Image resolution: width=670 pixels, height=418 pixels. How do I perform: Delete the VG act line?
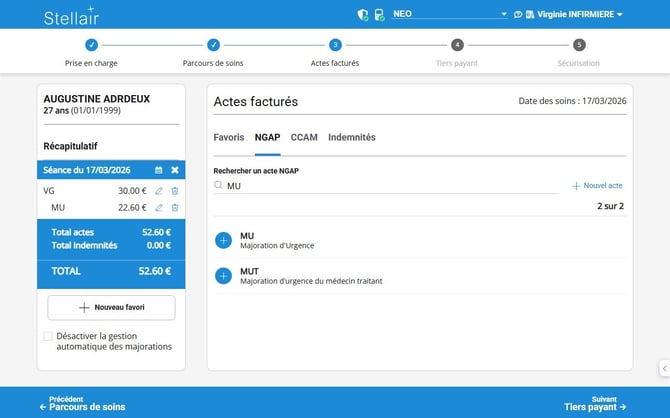tap(175, 191)
